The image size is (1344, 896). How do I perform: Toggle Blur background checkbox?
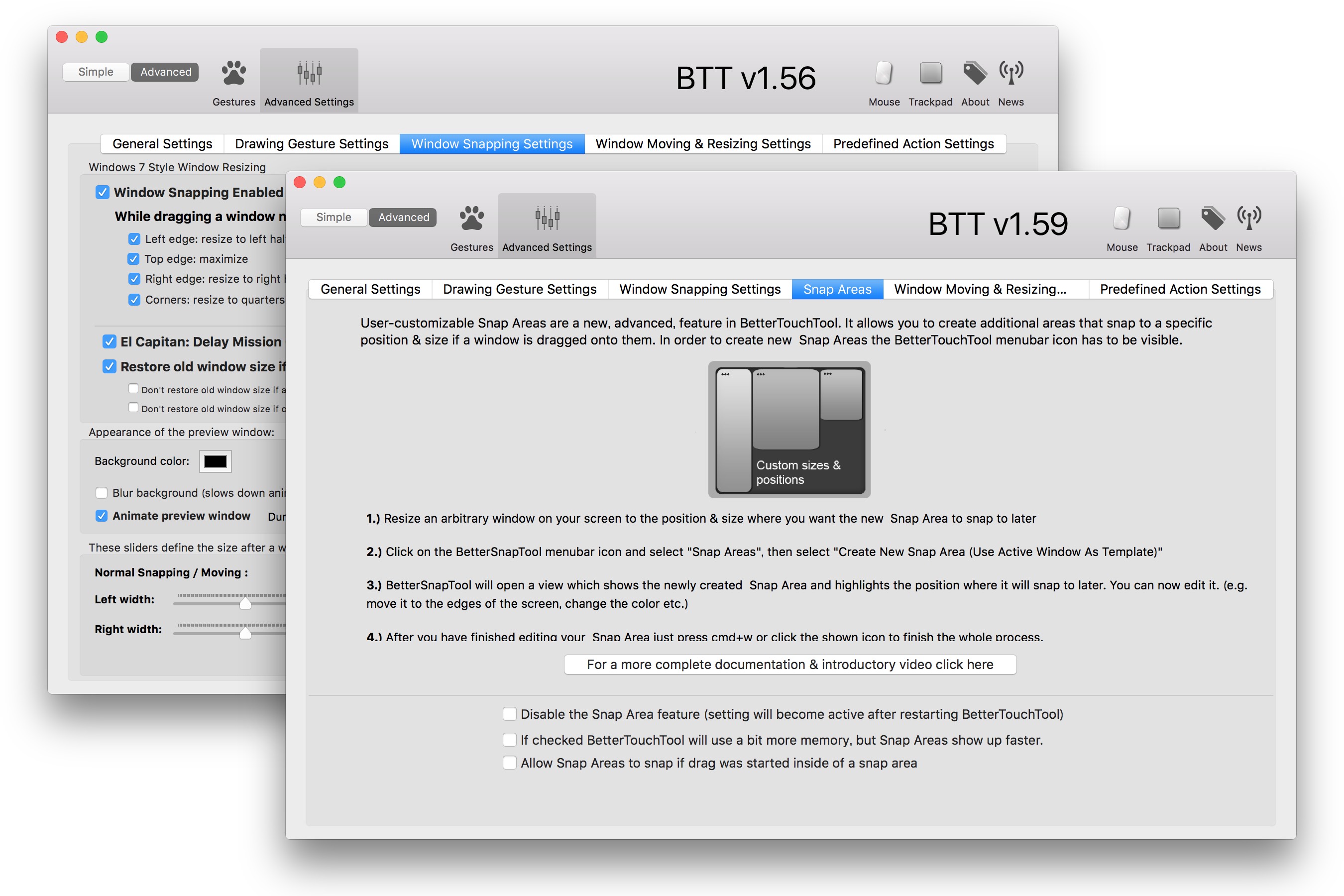tap(102, 493)
